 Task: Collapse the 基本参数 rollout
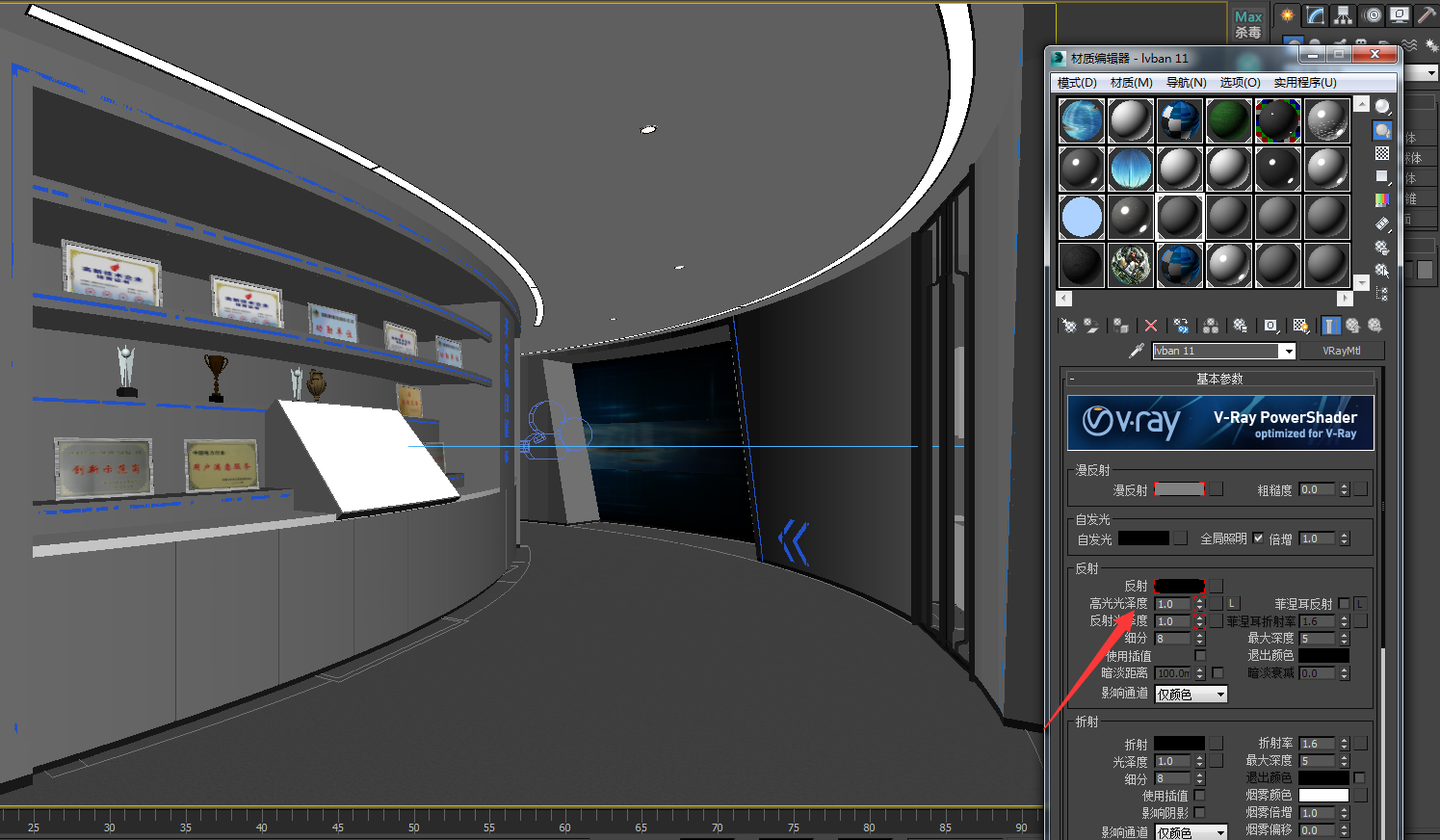tap(1220, 379)
